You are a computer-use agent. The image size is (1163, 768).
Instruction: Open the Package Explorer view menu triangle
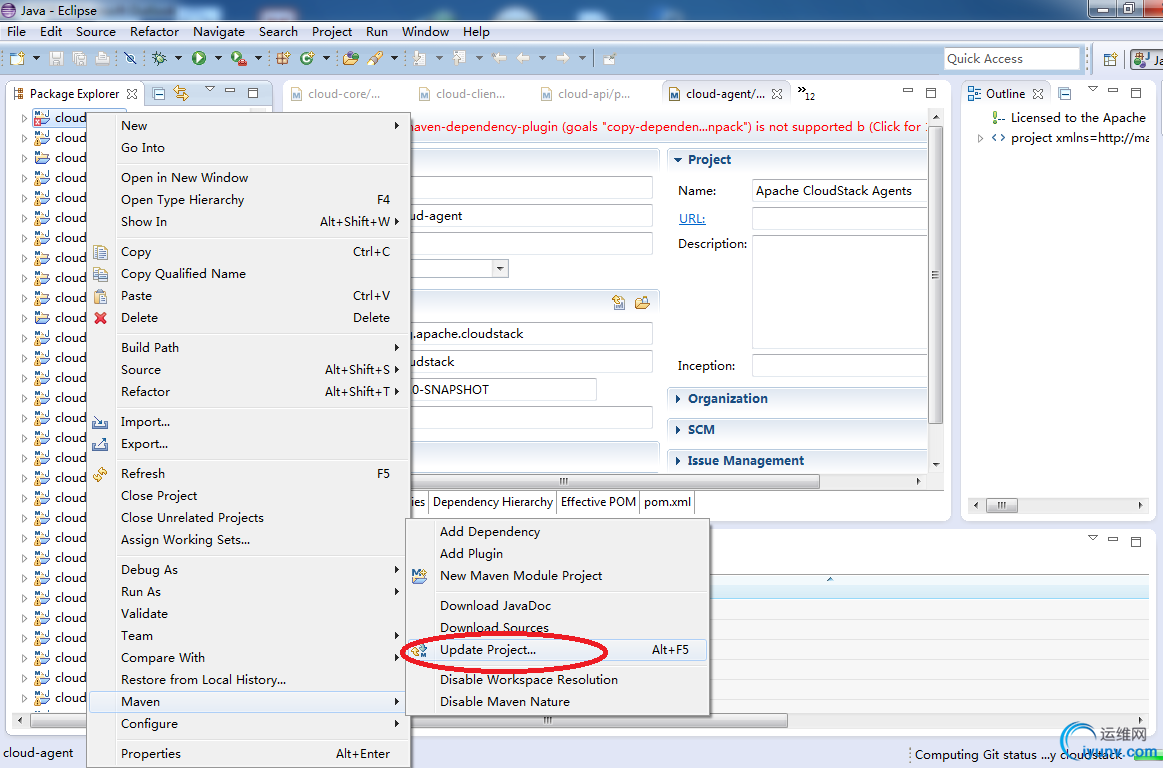[x=210, y=91]
